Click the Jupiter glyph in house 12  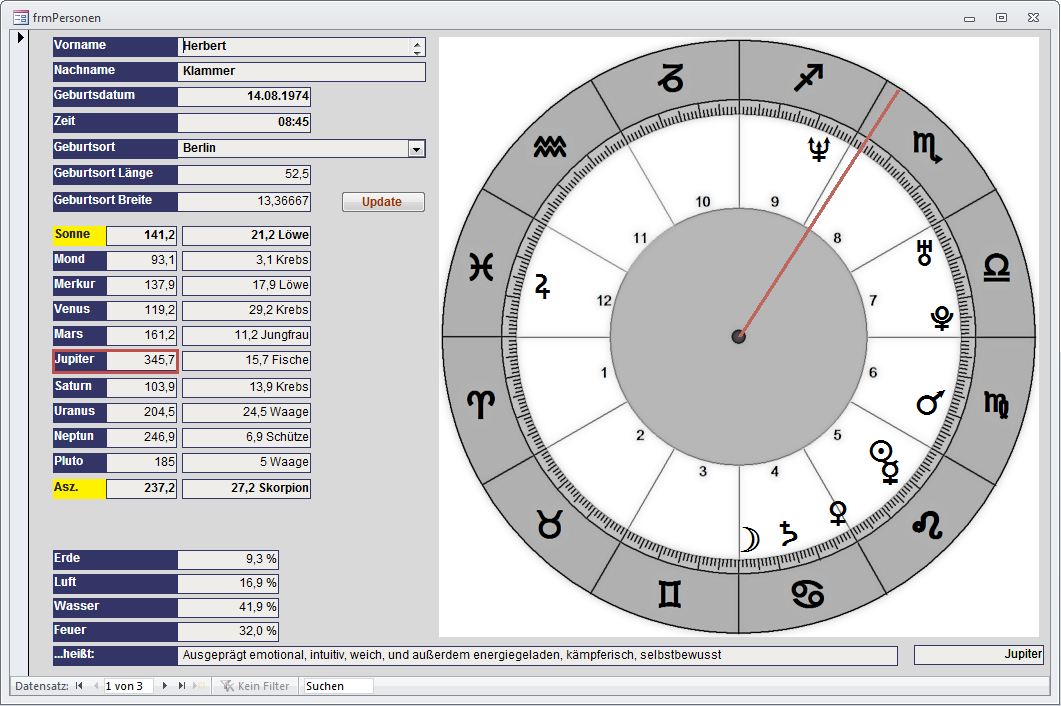pos(543,286)
